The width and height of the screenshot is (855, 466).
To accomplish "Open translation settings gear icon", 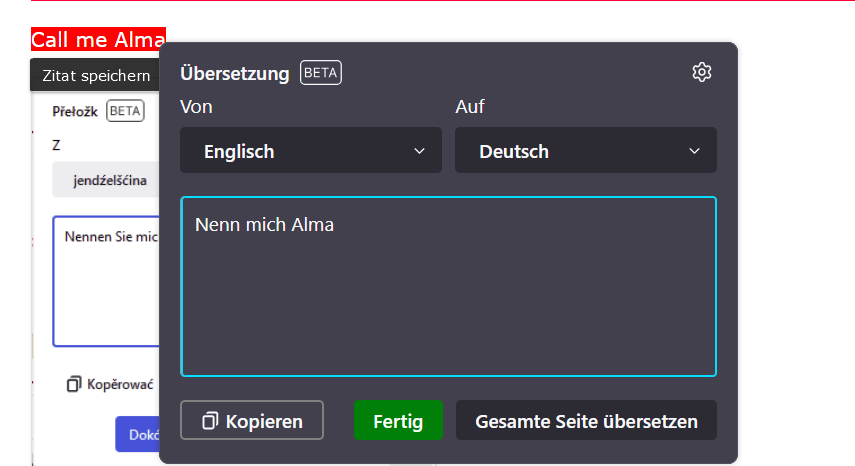I will pyautogui.click(x=701, y=72).
